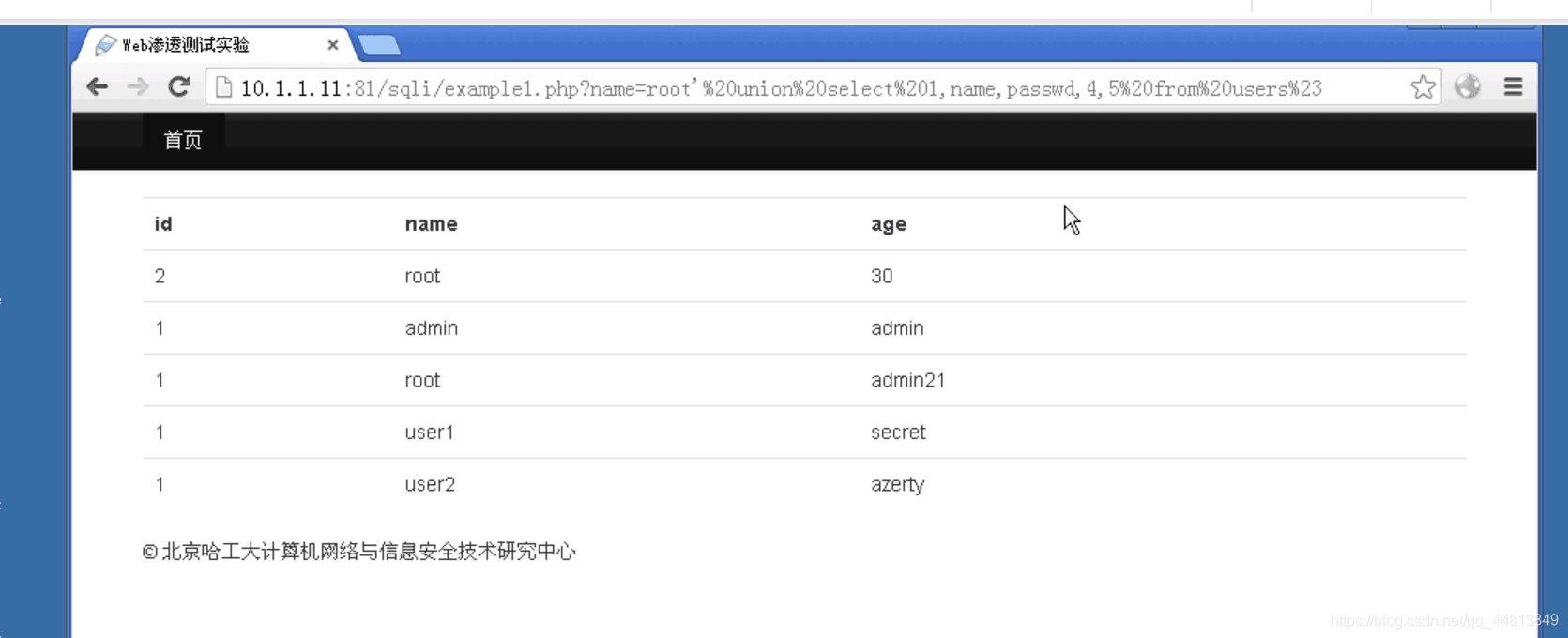The image size is (1568, 638).
Task: Click the 北京哈工大 copyright footer text
Action: click(x=359, y=552)
